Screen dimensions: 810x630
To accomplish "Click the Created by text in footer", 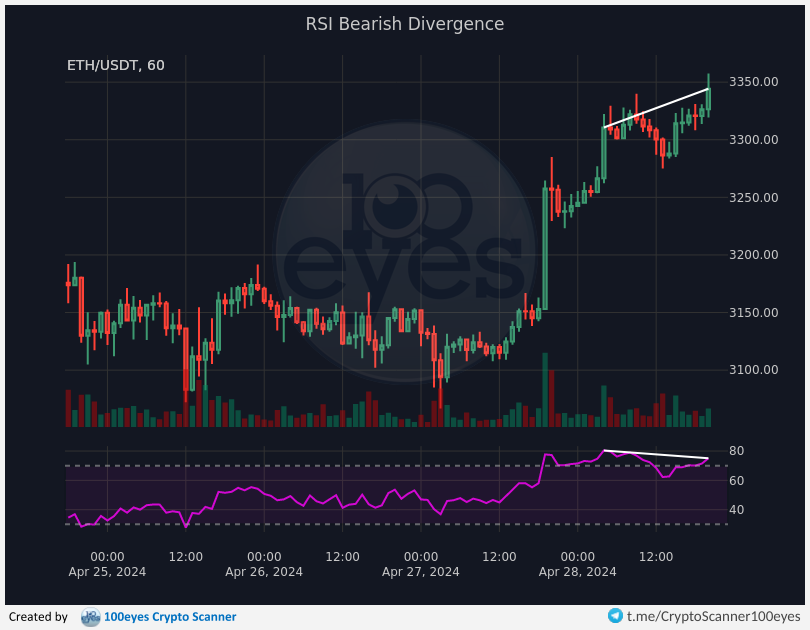I will 38,617.
